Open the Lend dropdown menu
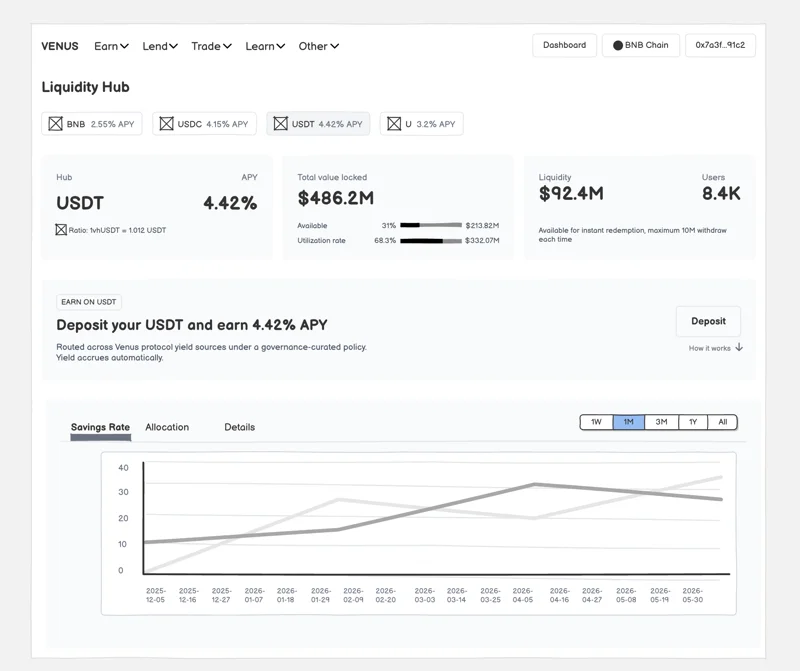This screenshot has width=800, height=671. point(160,46)
